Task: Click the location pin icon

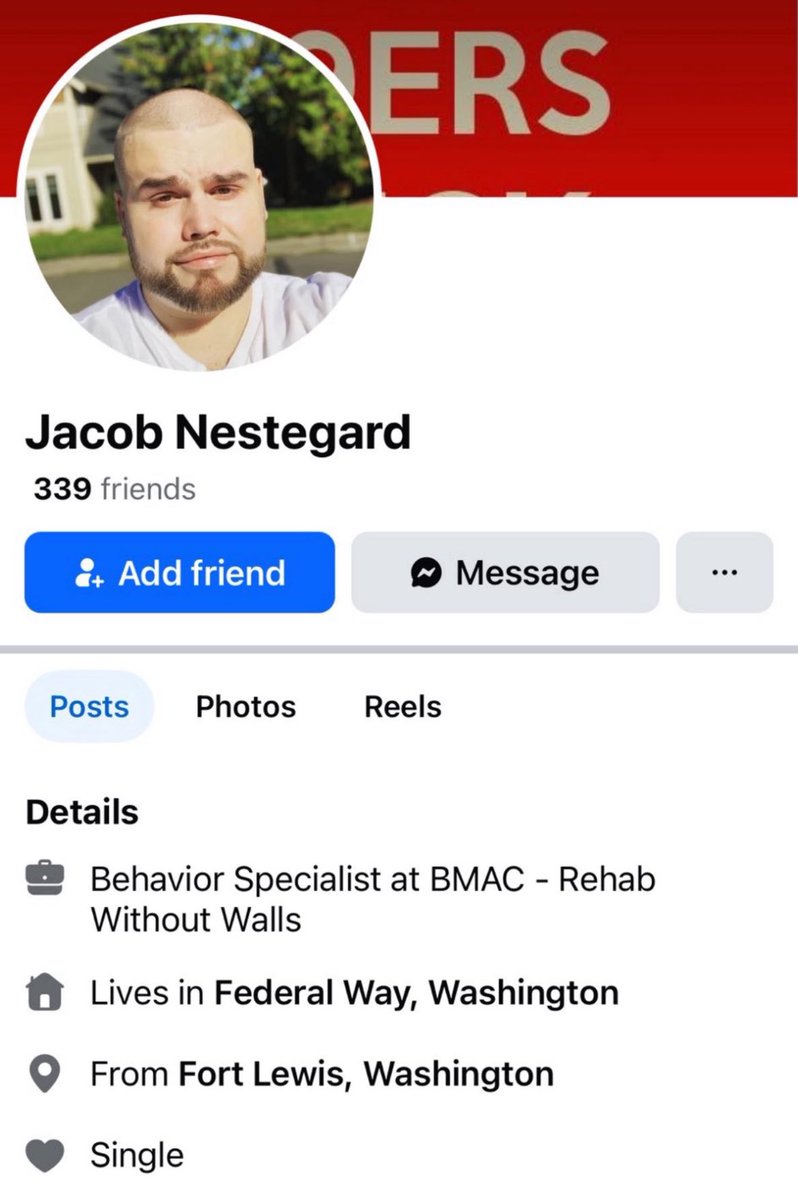Action: pyautogui.click(x=45, y=1075)
